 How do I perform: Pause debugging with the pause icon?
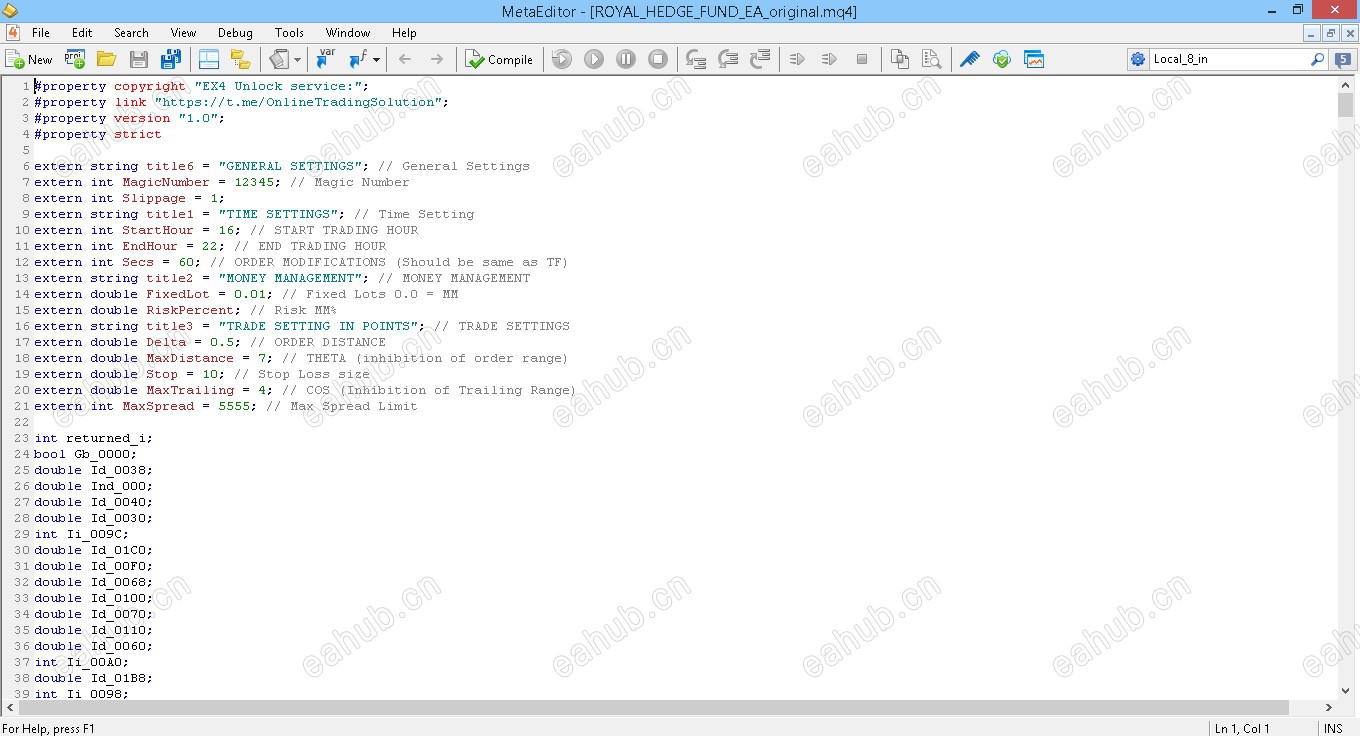pyautogui.click(x=626, y=59)
